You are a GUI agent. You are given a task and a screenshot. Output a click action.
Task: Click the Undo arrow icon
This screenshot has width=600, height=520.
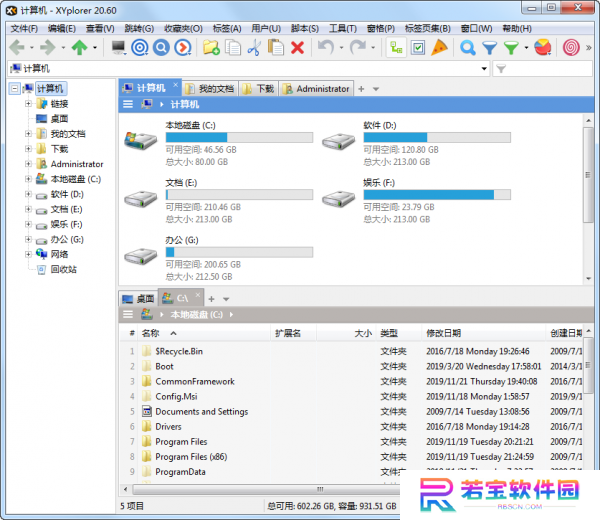[326, 47]
